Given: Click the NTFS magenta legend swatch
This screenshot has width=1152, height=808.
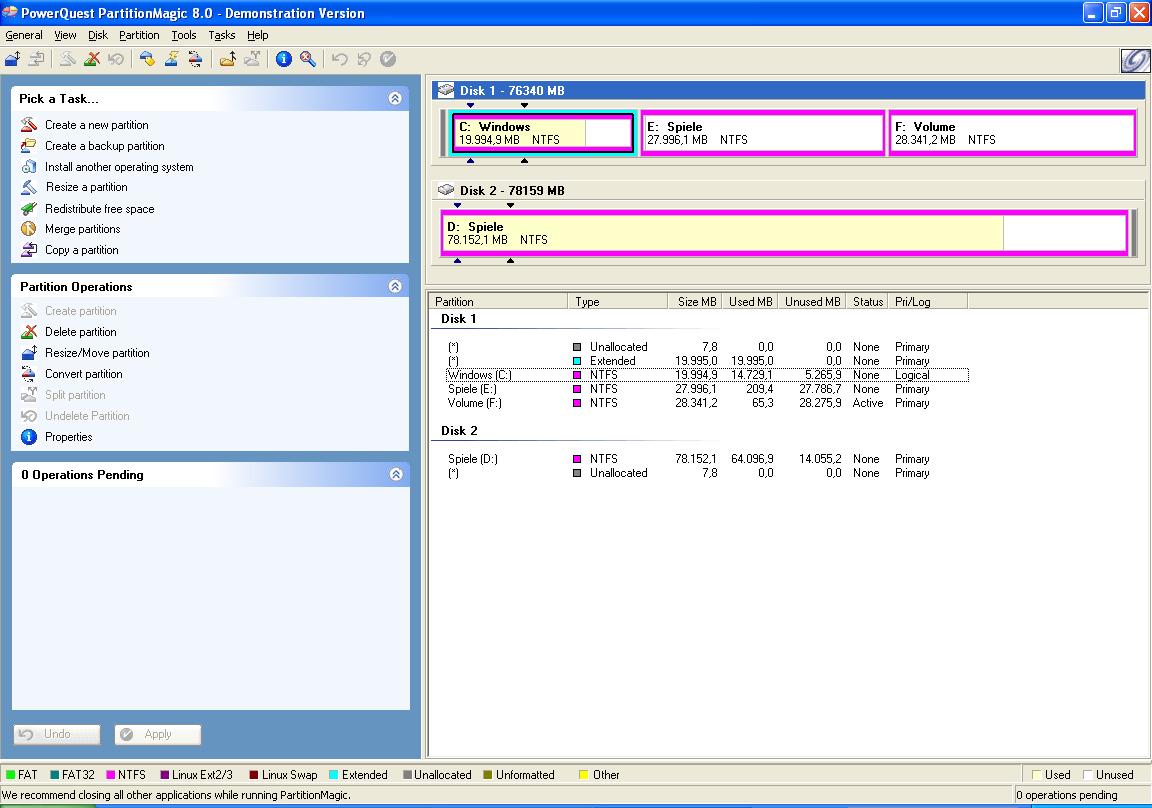Looking at the screenshot, I should pos(111,775).
